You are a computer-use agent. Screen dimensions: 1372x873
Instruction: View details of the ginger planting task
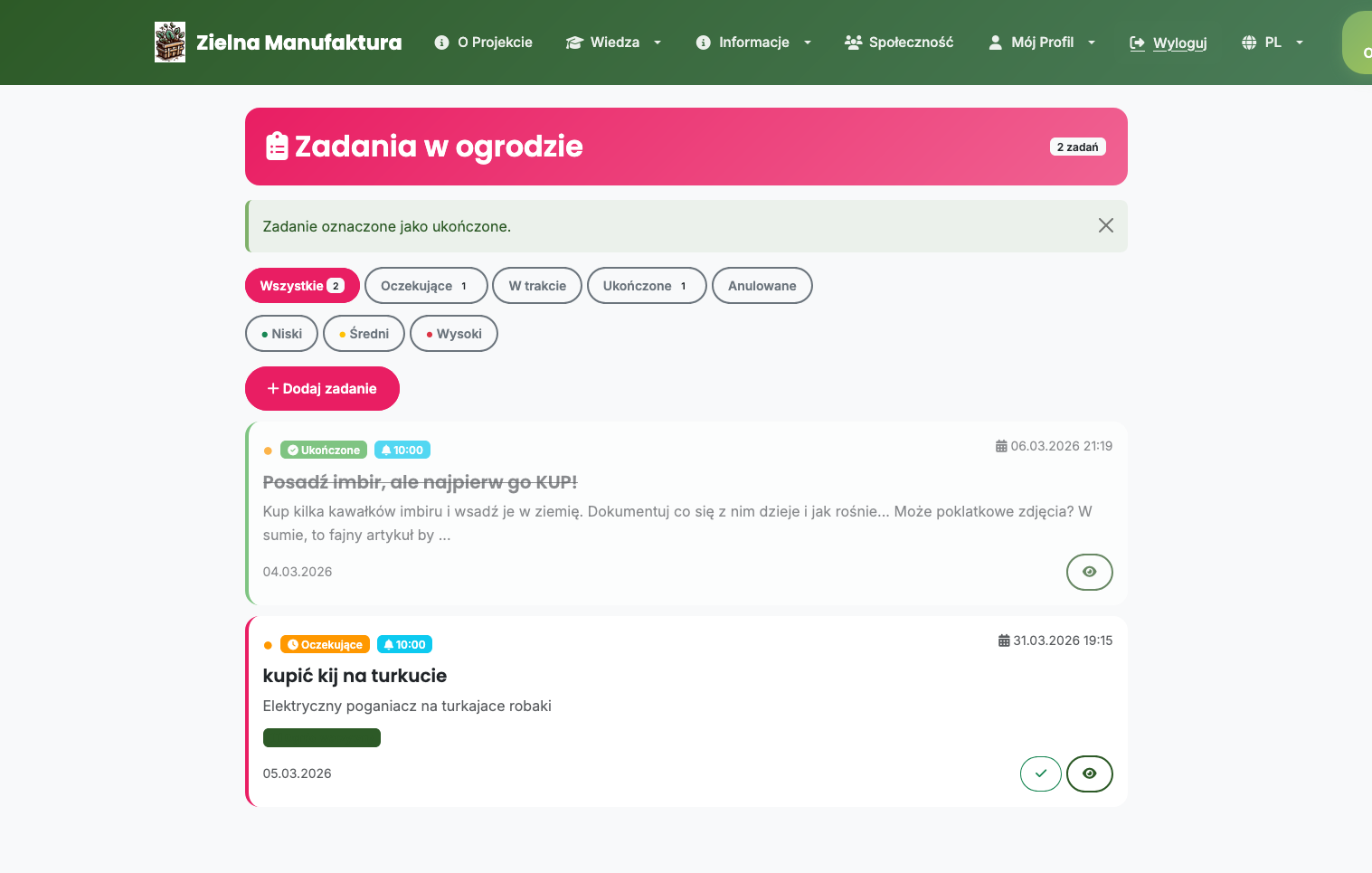pyautogui.click(x=1089, y=572)
